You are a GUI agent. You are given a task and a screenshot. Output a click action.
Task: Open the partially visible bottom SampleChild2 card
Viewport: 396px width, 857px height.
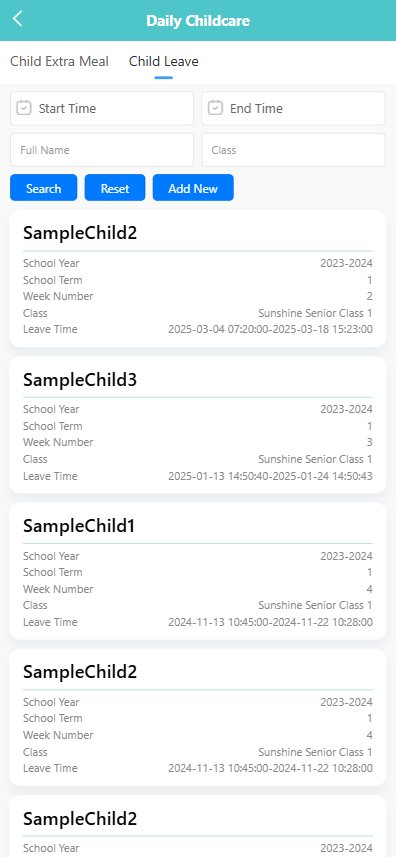198,826
